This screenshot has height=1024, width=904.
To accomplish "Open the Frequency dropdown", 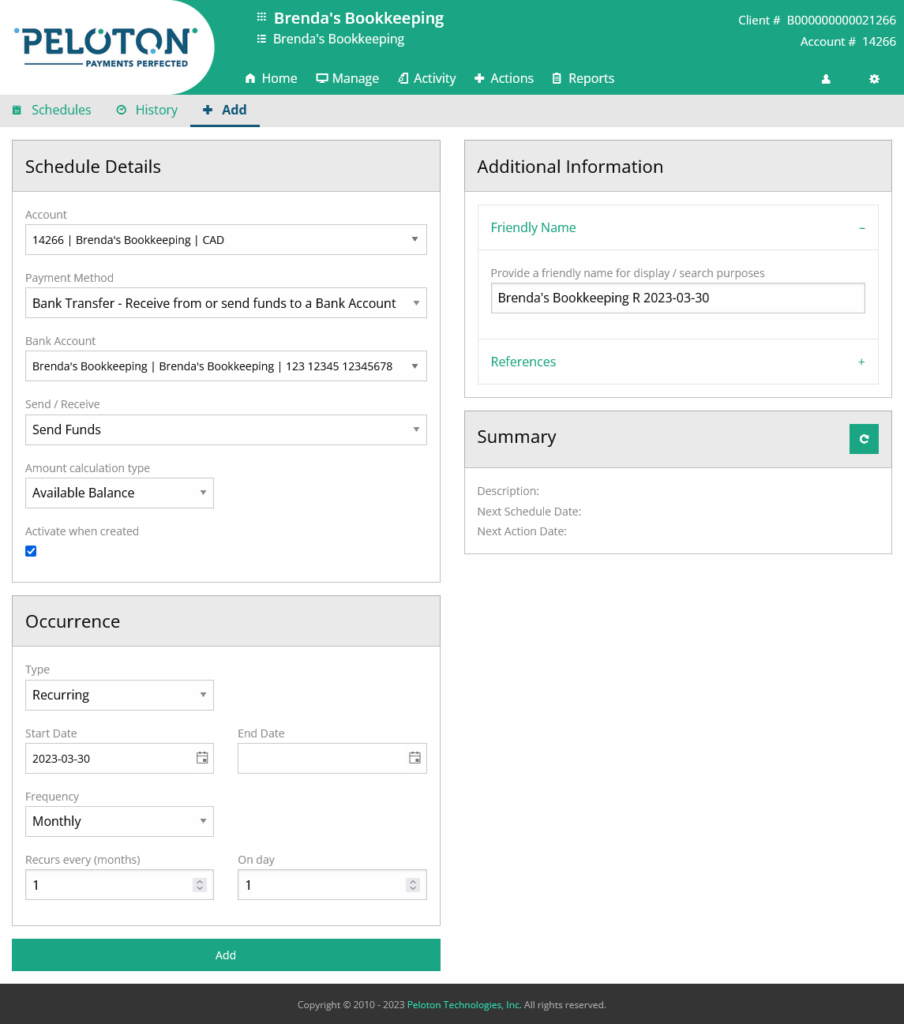I will point(120,822).
